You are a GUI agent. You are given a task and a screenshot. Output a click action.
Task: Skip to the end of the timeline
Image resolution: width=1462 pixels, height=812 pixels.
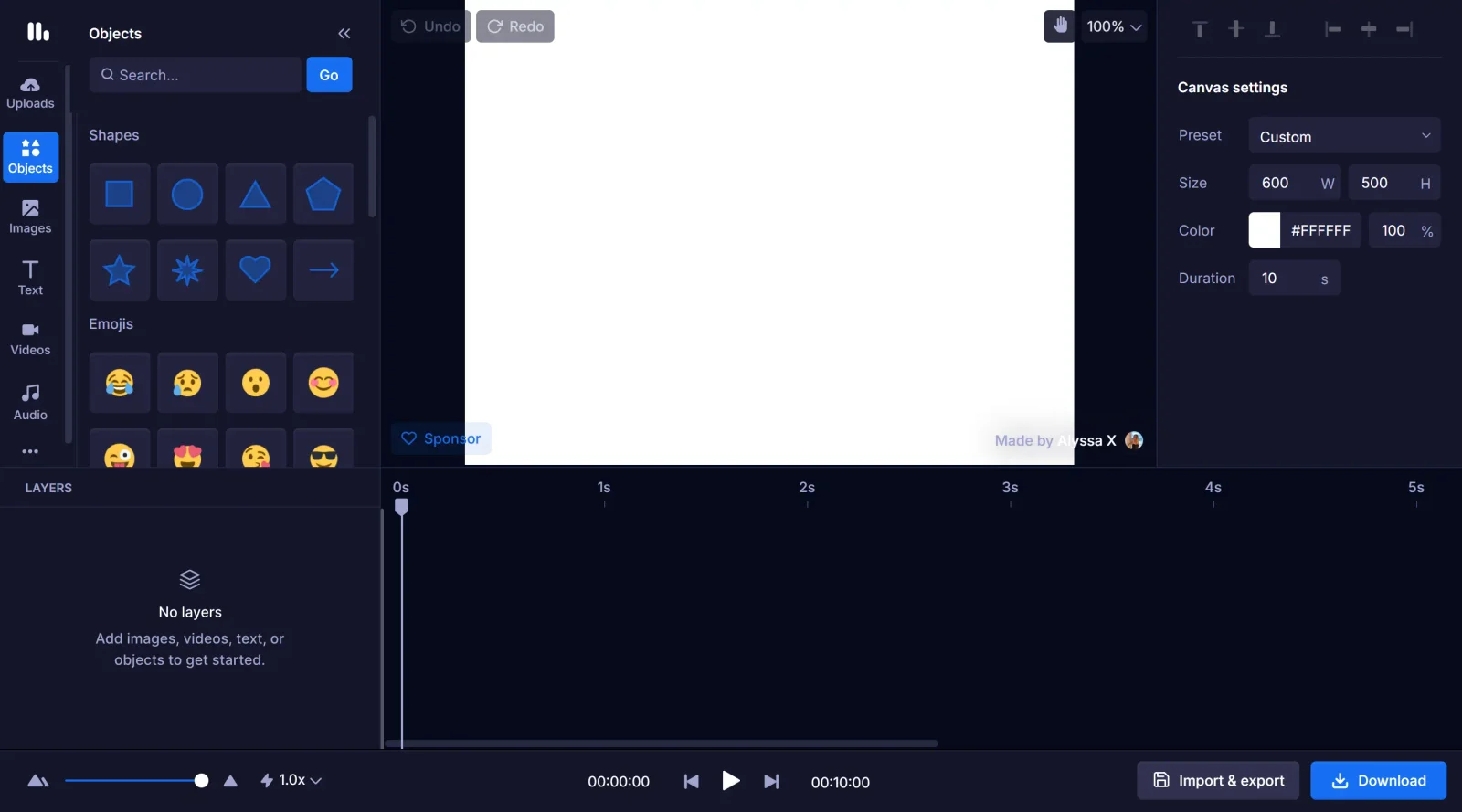[771, 782]
